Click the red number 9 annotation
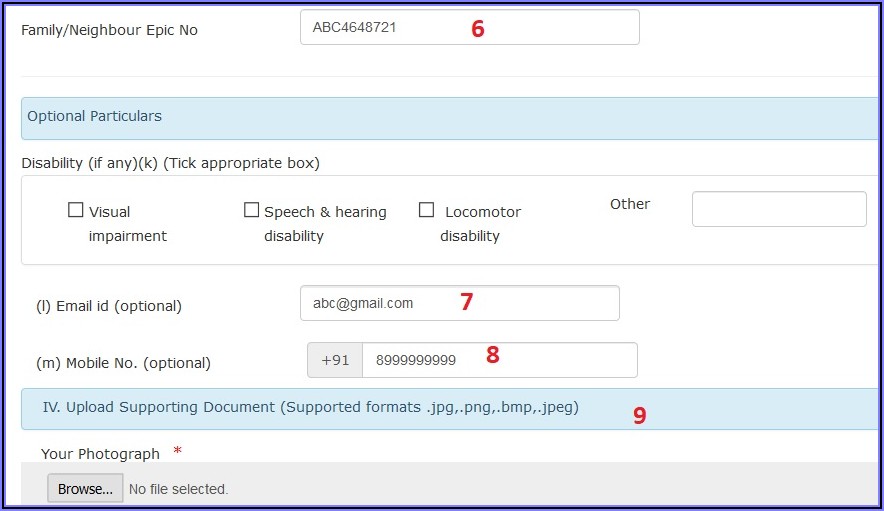The height and width of the screenshot is (511, 884). [x=639, y=416]
